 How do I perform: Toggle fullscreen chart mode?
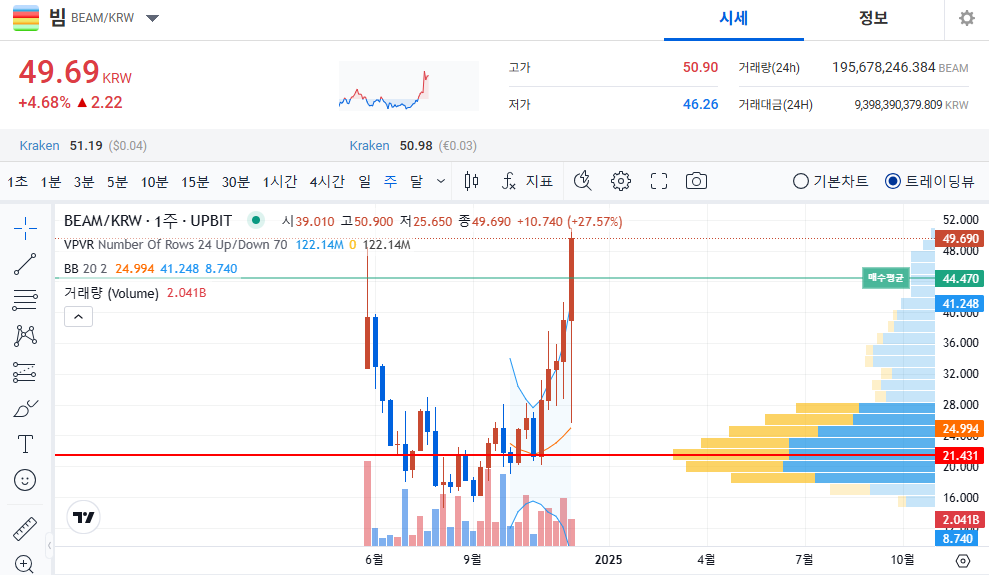pos(658,182)
